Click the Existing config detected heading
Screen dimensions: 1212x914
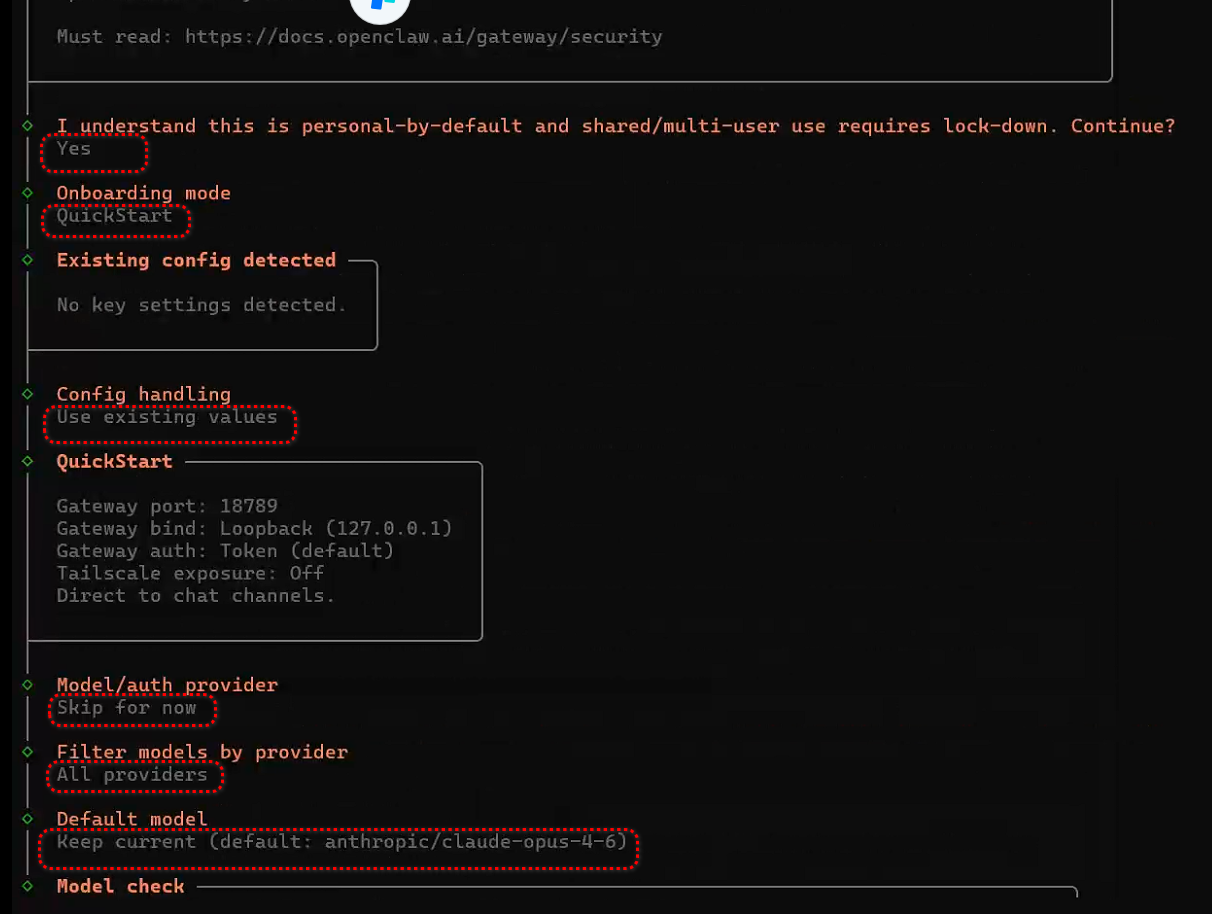(x=196, y=260)
